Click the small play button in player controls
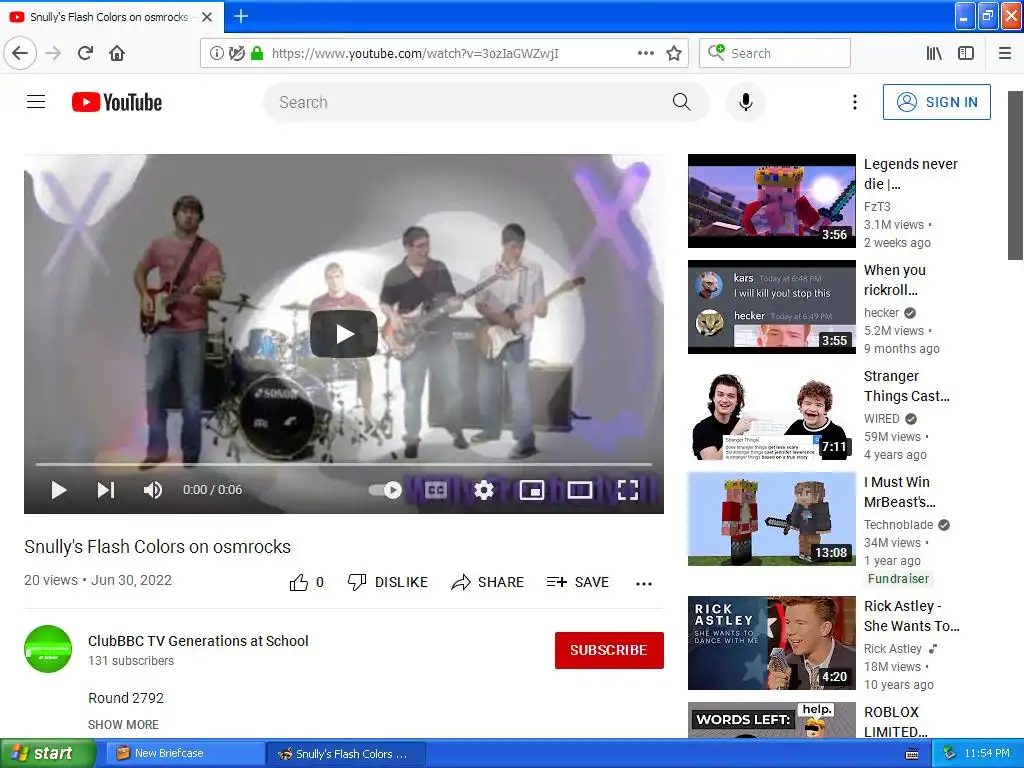This screenshot has height=768, width=1024. 59,490
